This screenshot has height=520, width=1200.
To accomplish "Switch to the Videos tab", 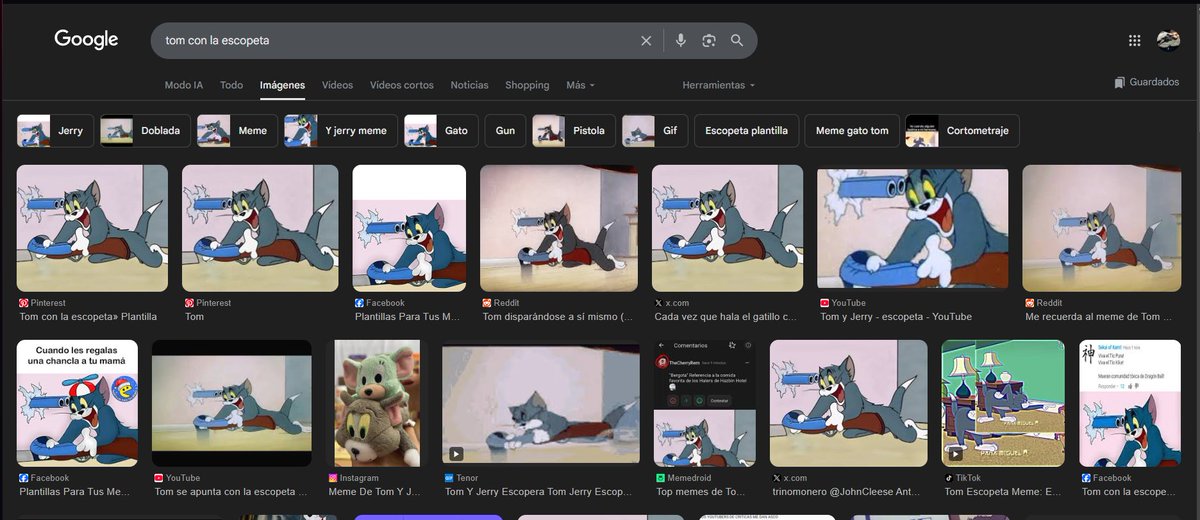I will coord(337,86).
